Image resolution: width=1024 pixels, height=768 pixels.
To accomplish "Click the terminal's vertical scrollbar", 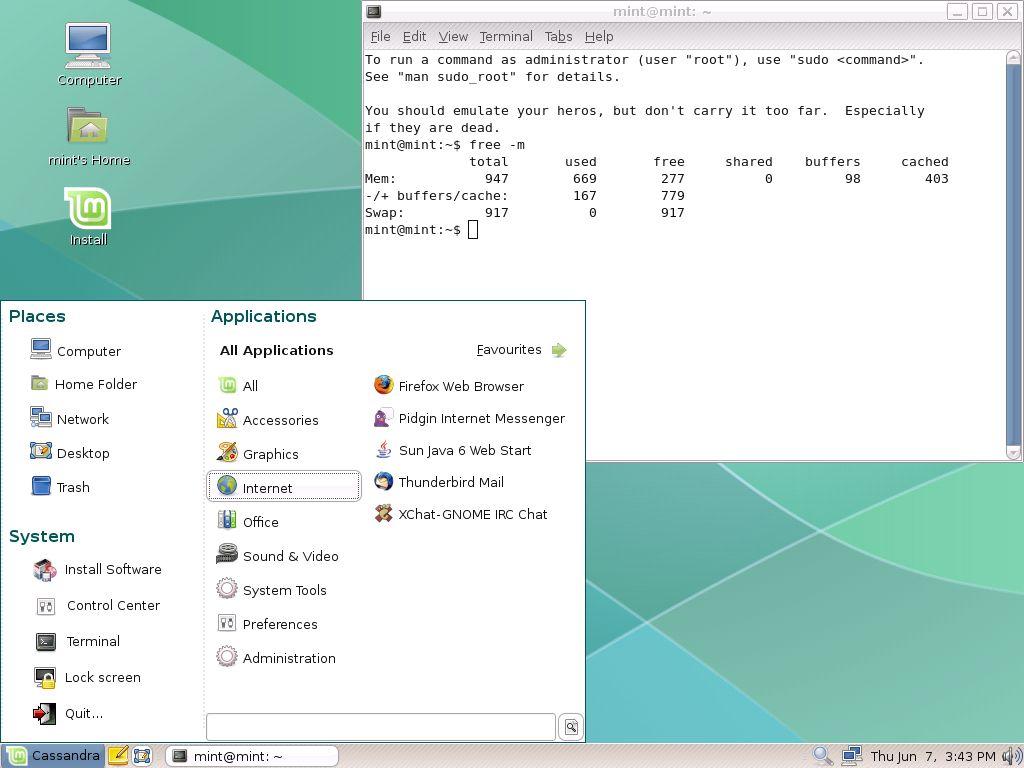I will click(x=1013, y=250).
